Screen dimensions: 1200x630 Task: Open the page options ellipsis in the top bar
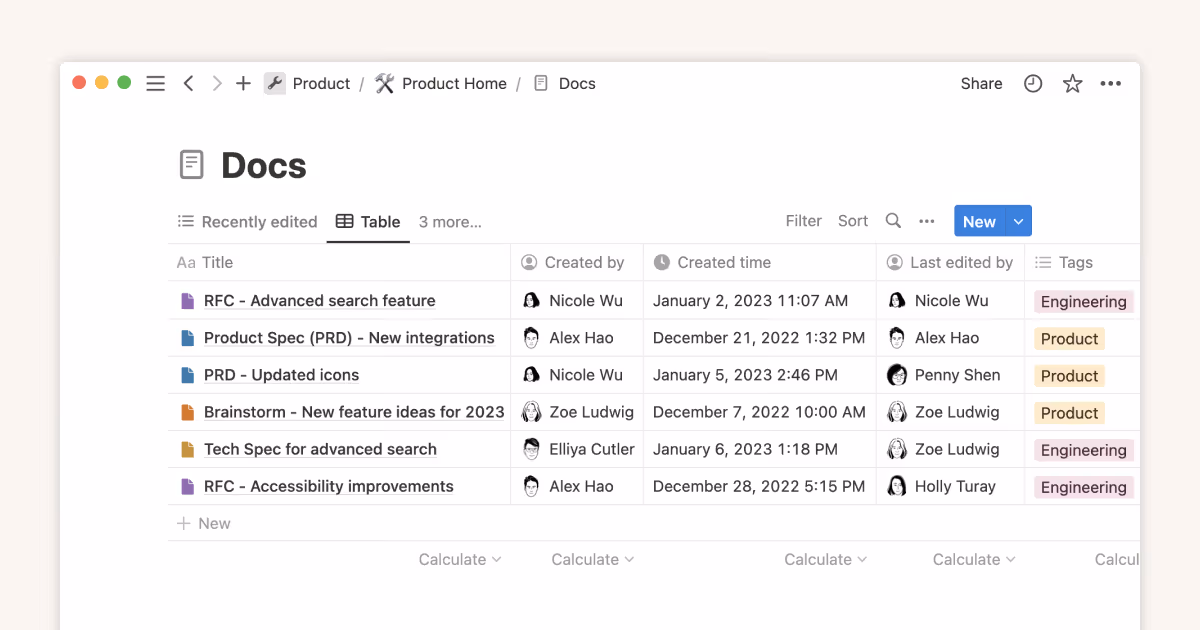click(x=1110, y=83)
